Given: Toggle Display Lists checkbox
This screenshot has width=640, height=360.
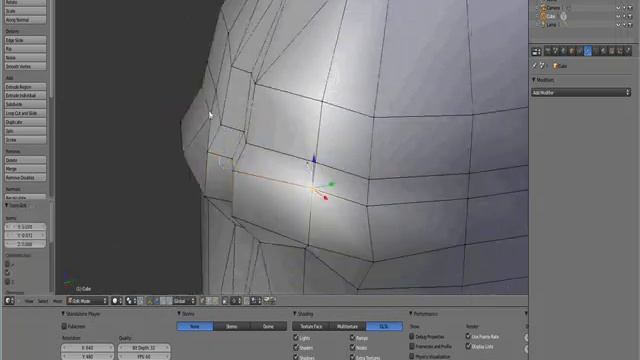Looking at the screenshot, I should 468,346.
